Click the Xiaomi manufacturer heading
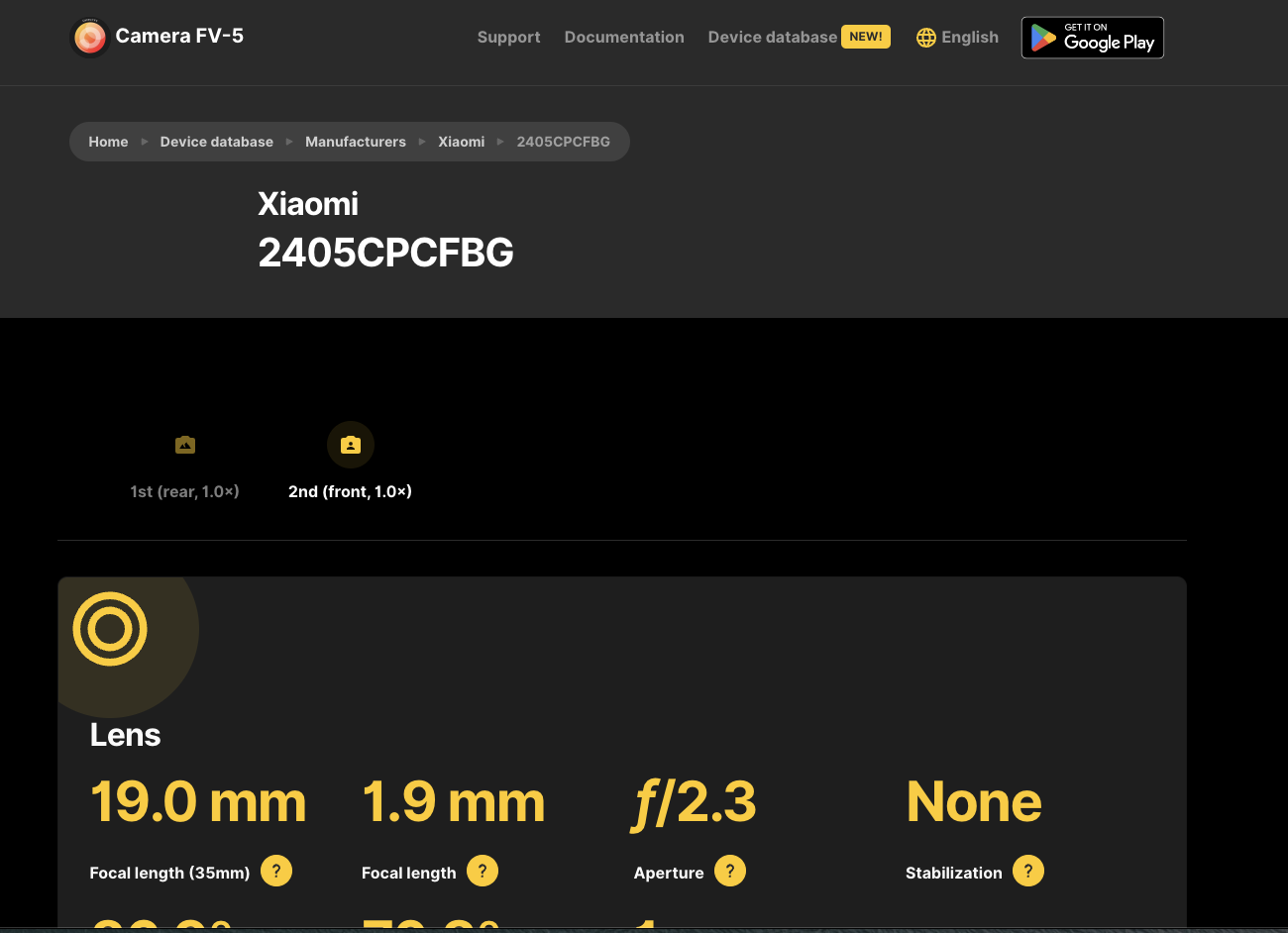Viewport: 1288px width, 933px height. coord(308,204)
